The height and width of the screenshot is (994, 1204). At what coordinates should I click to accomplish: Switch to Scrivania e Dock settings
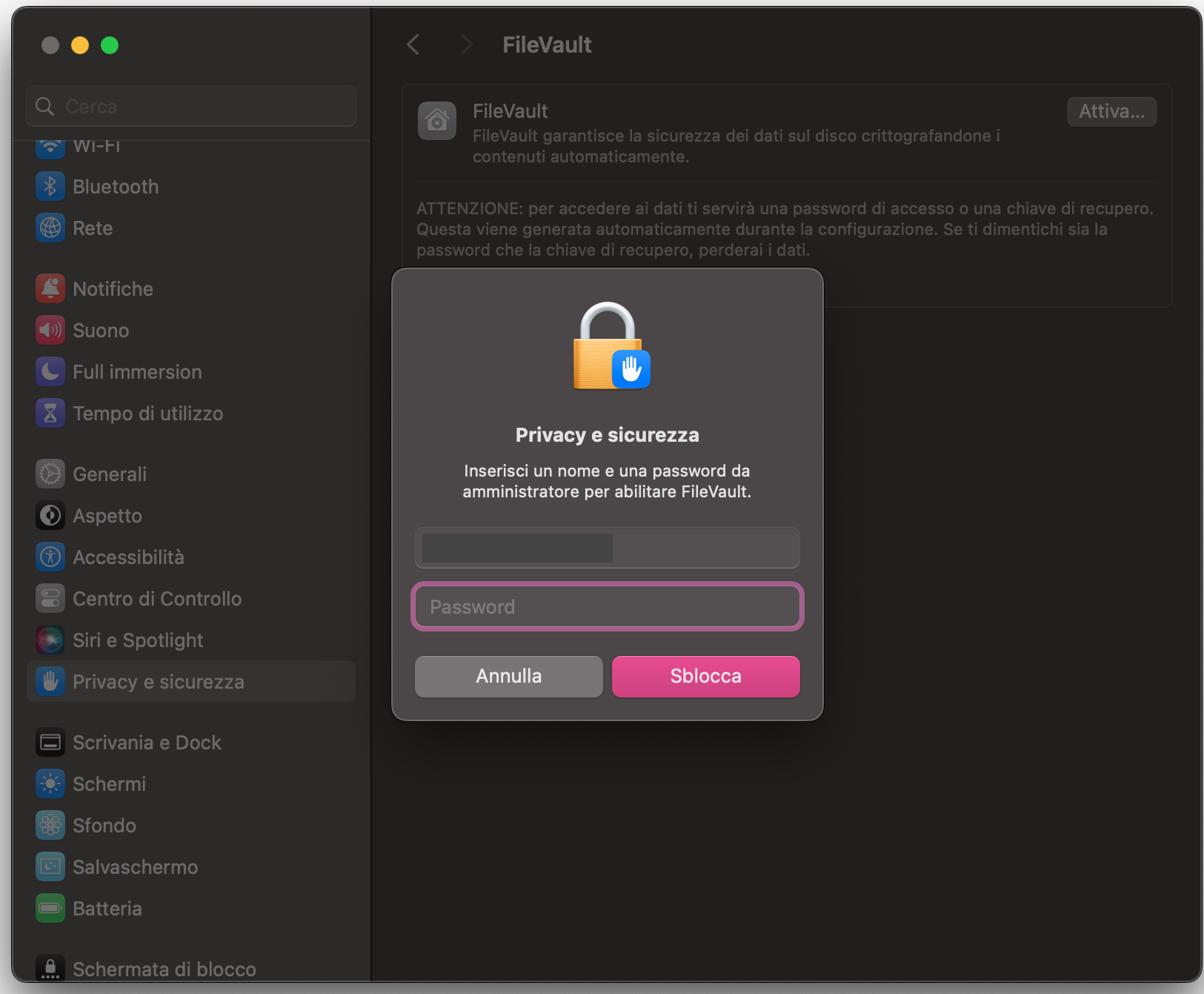click(147, 742)
